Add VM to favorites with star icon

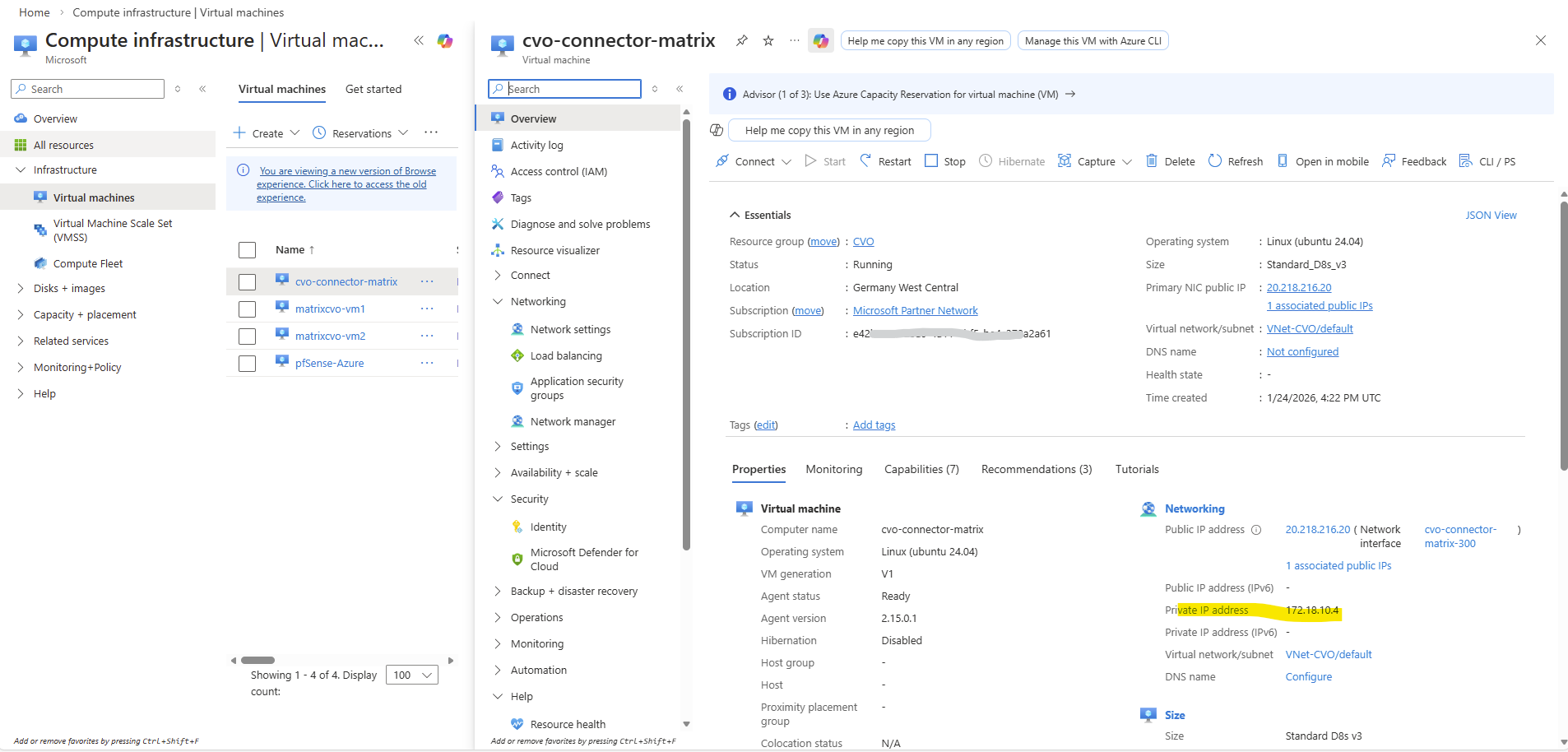(x=768, y=40)
